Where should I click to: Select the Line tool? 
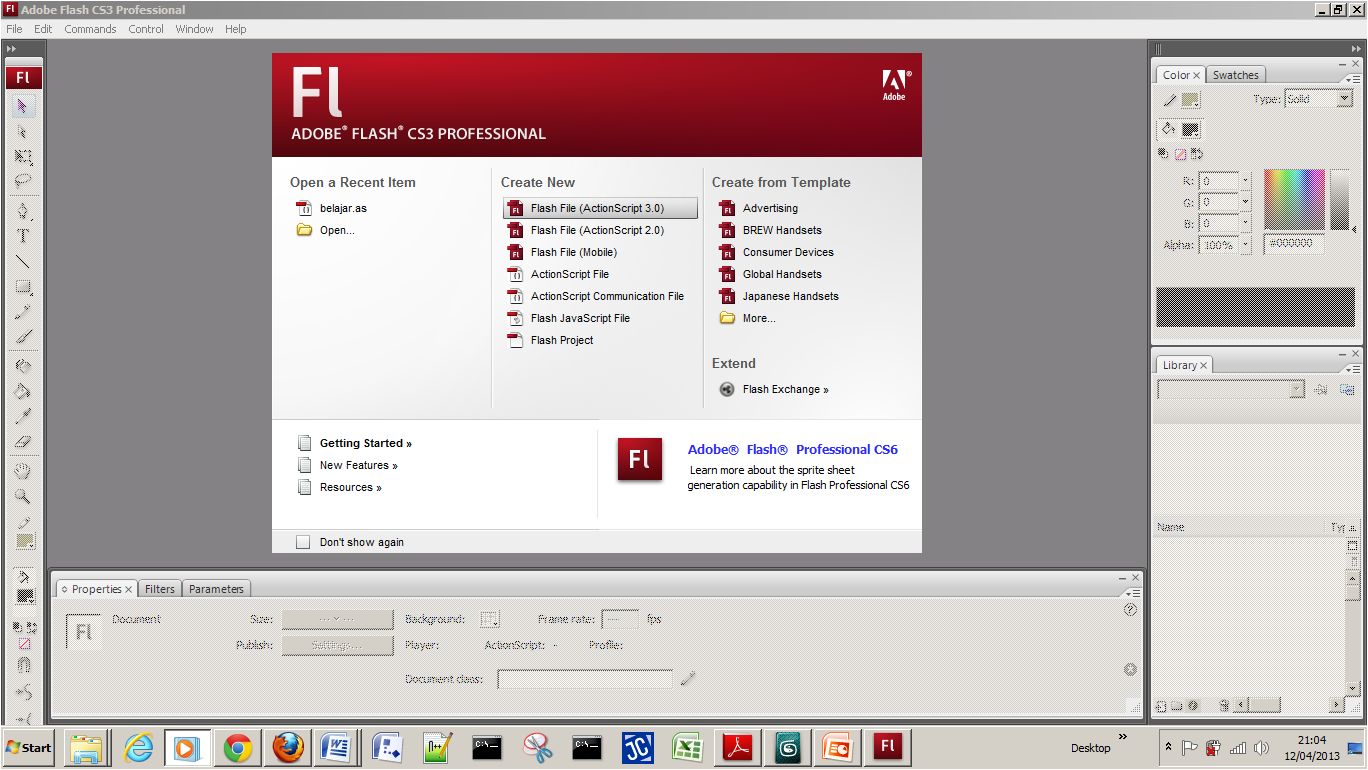(23, 262)
